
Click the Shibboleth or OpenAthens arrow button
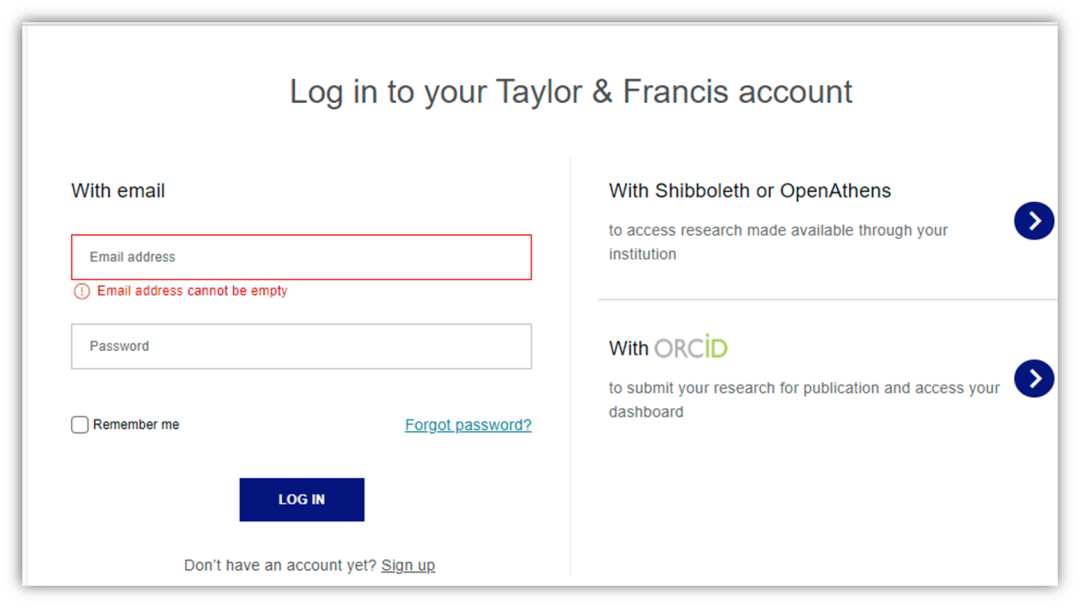pos(1033,221)
